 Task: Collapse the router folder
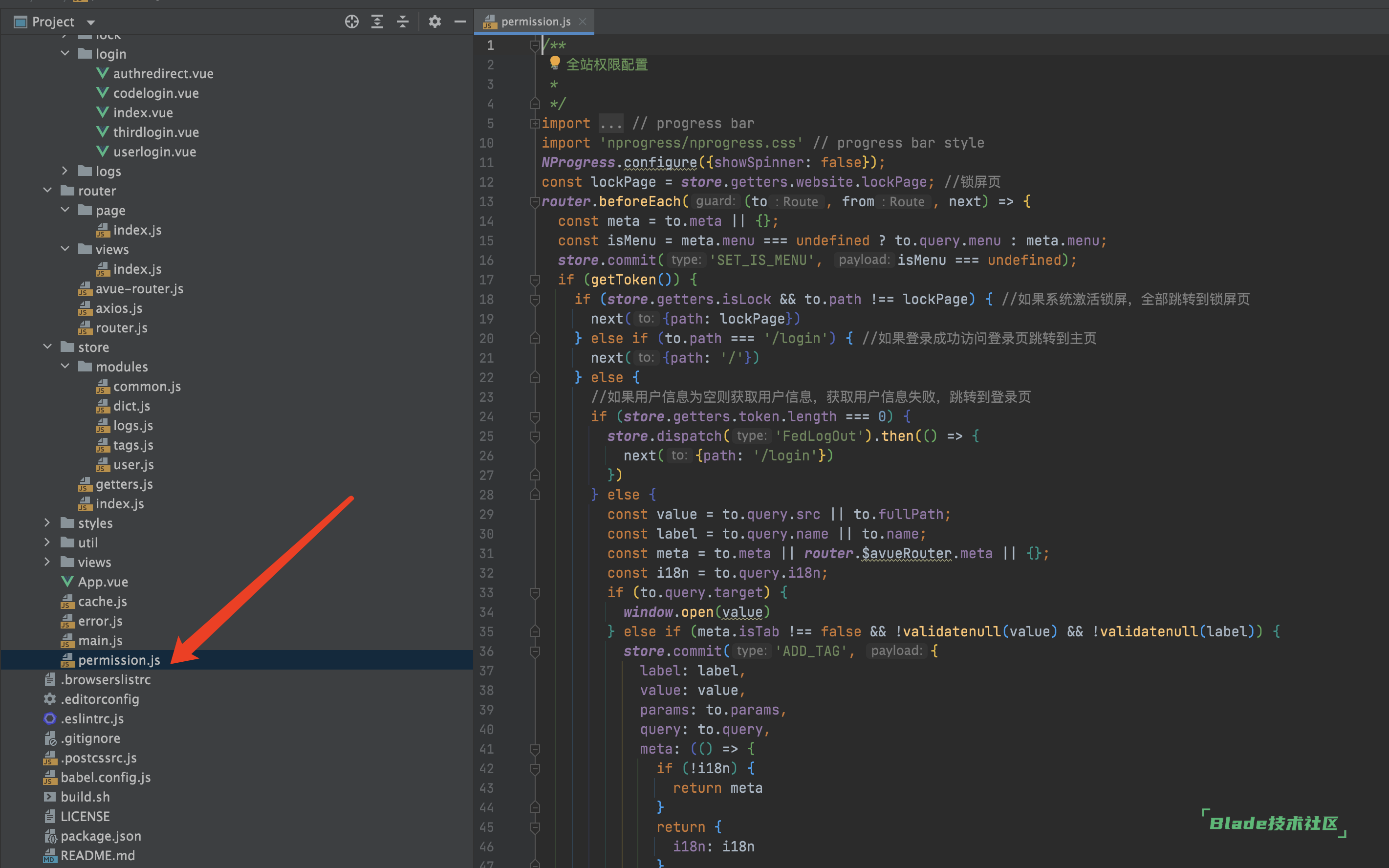coord(47,190)
